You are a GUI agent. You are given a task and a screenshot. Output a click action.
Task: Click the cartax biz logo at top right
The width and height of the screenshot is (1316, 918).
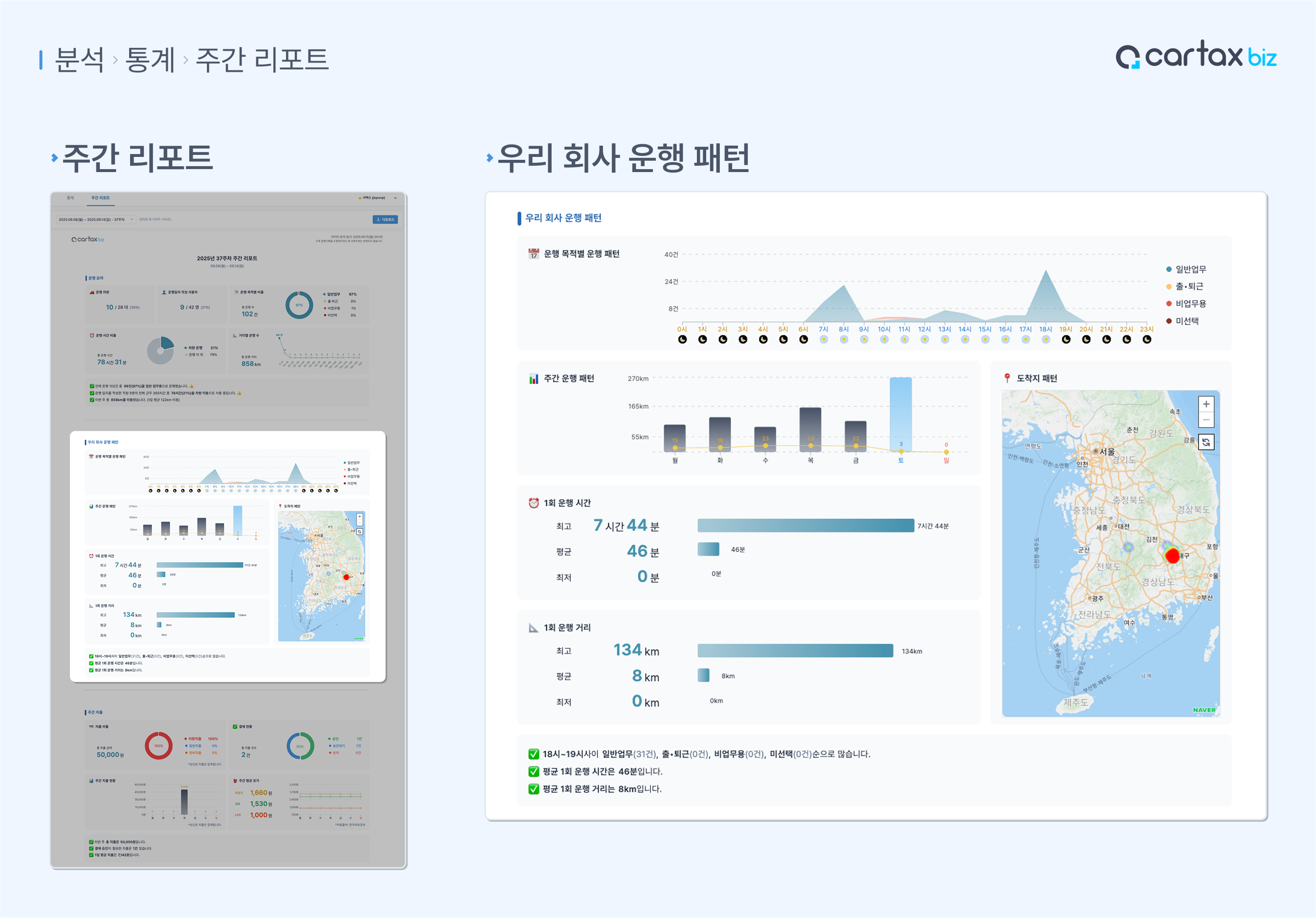(x=1196, y=56)
